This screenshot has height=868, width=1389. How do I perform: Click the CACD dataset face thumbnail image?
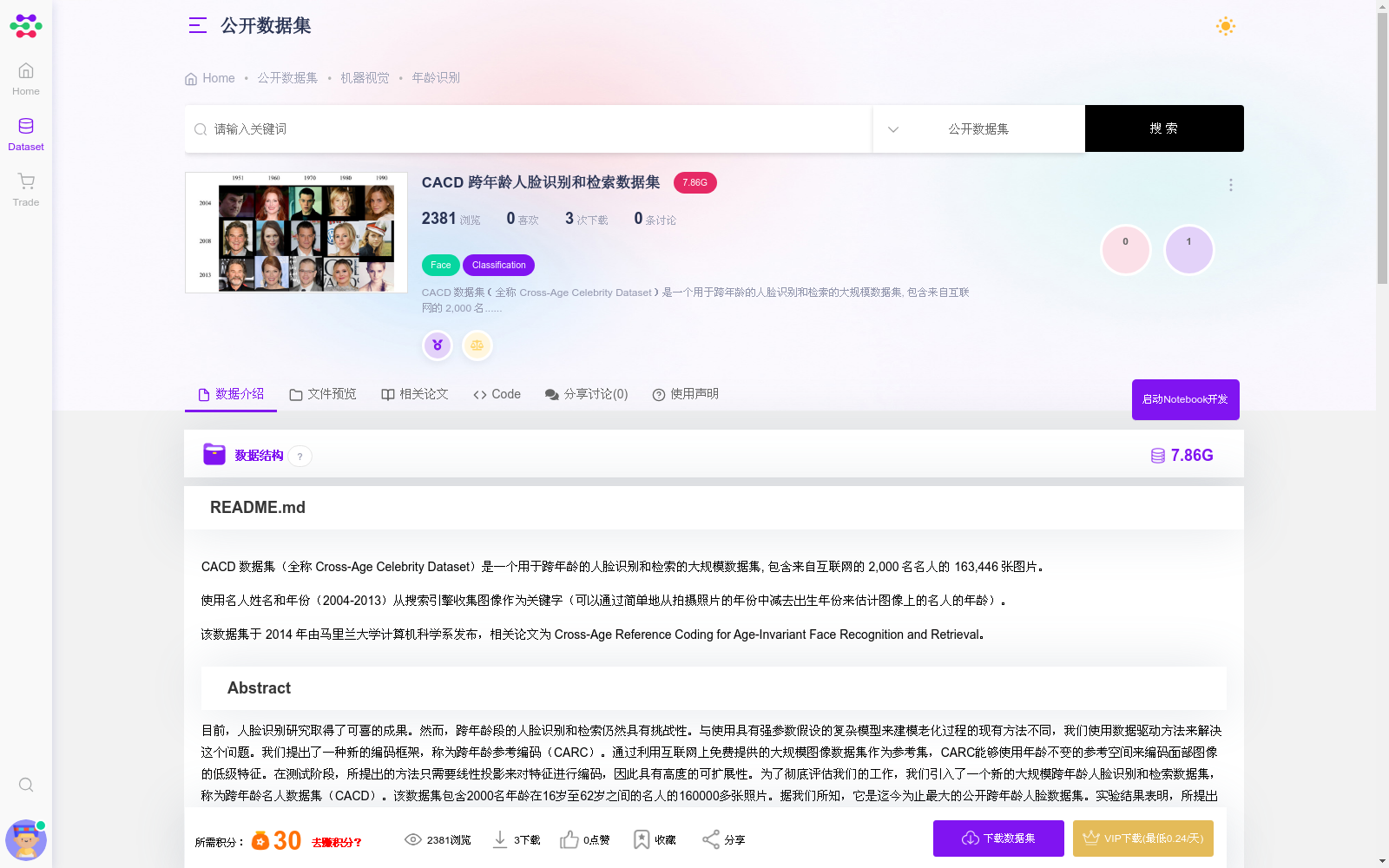[296, 233]
